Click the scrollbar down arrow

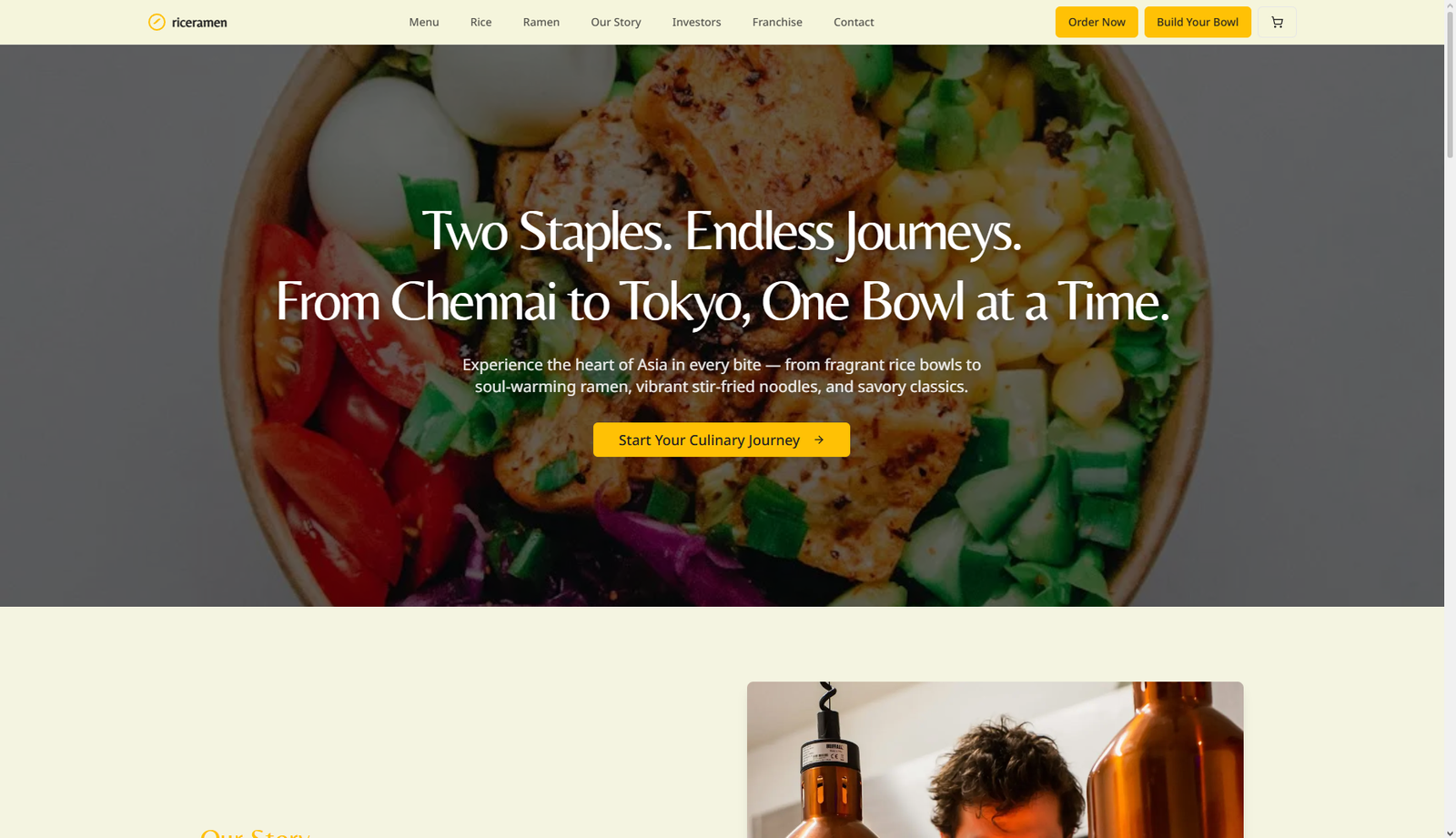(x=1450, y=832)
